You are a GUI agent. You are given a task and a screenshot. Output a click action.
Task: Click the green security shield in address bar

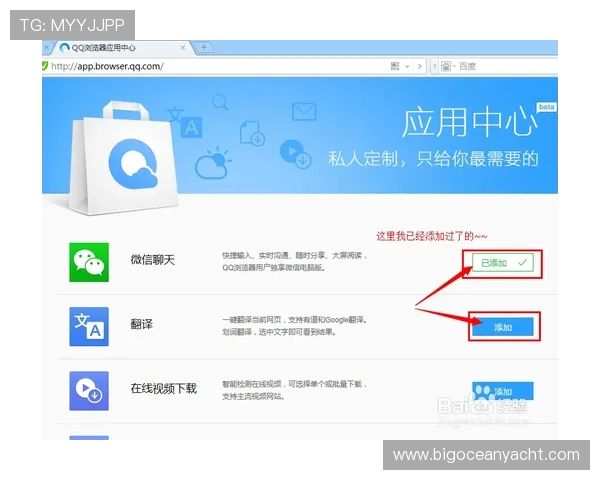click(45, 66)
